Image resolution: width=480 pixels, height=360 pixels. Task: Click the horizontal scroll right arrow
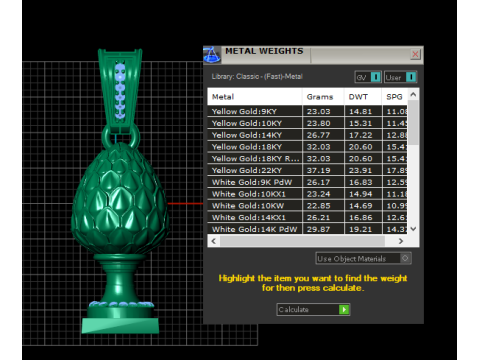pyautogui.click(x=401, y=241)
